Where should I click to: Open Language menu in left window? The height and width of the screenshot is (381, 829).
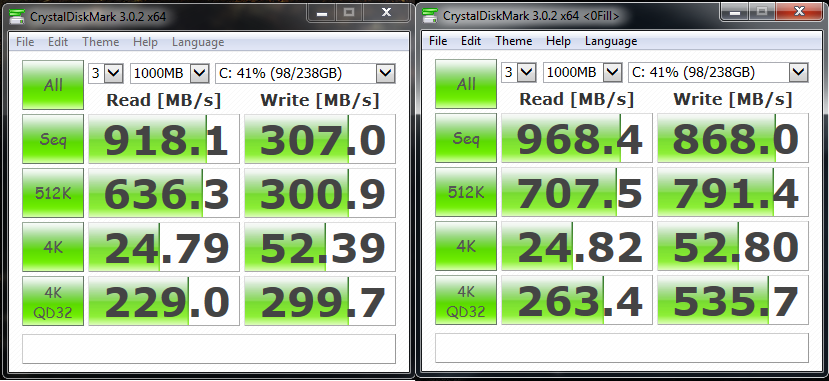point(198,42)
